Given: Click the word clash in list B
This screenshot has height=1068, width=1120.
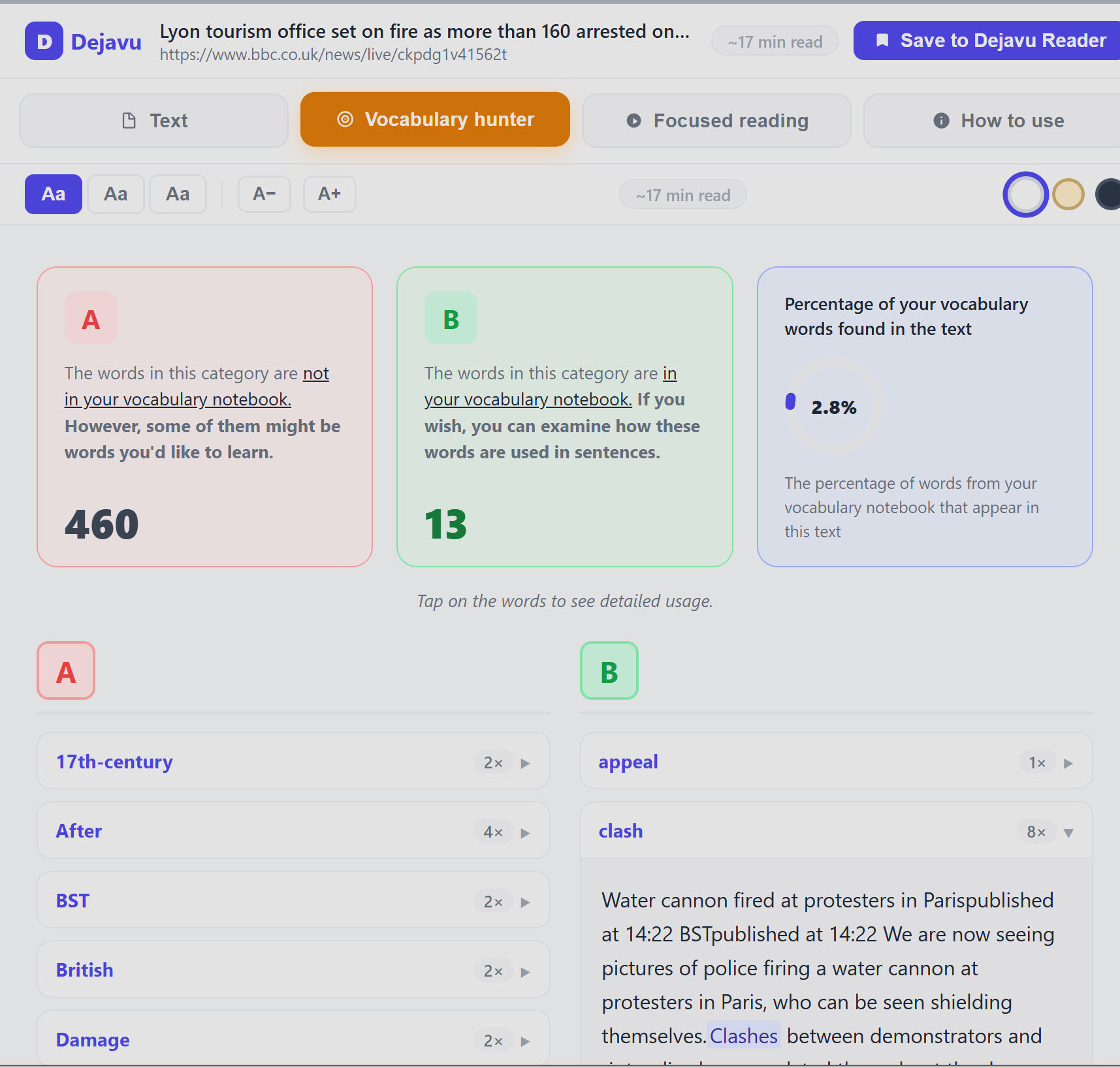Looking at the screenshot, I should point(621,831).
